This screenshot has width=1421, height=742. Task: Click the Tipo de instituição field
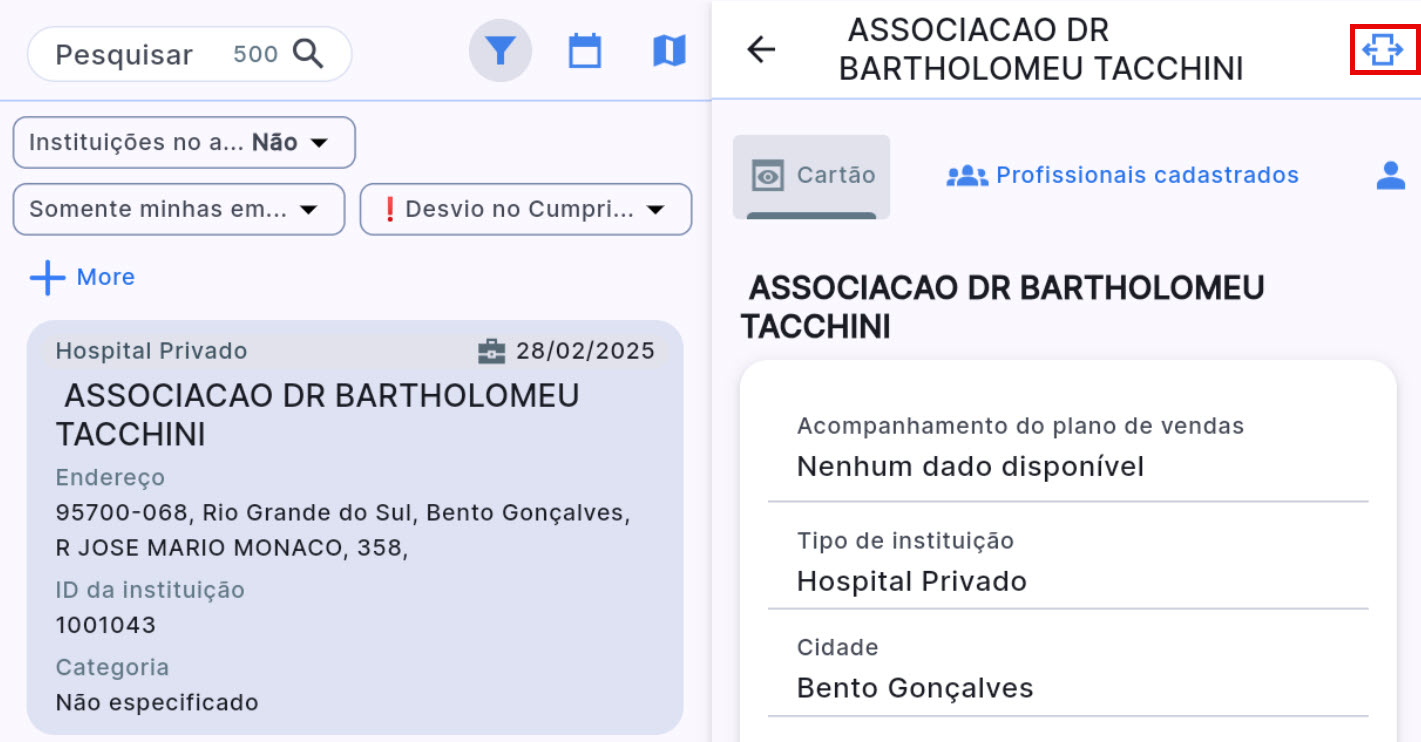[1067, 562]
